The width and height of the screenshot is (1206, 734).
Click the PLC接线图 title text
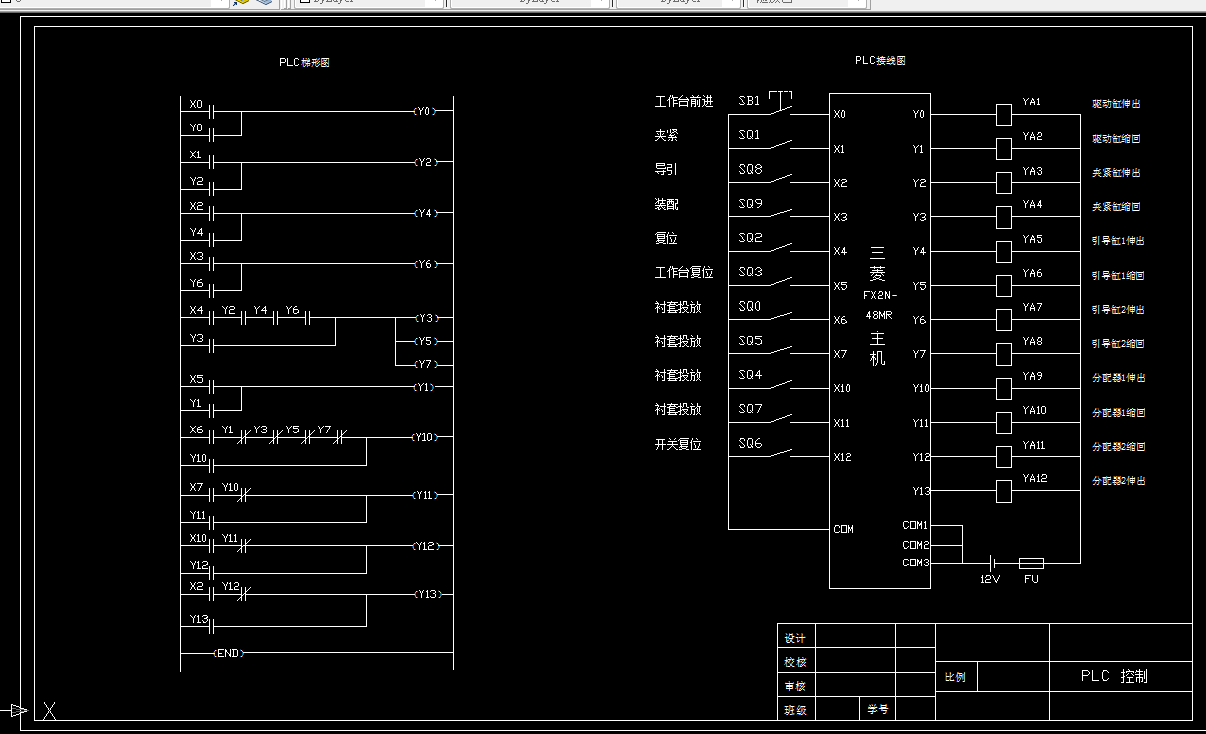point(880,60)
